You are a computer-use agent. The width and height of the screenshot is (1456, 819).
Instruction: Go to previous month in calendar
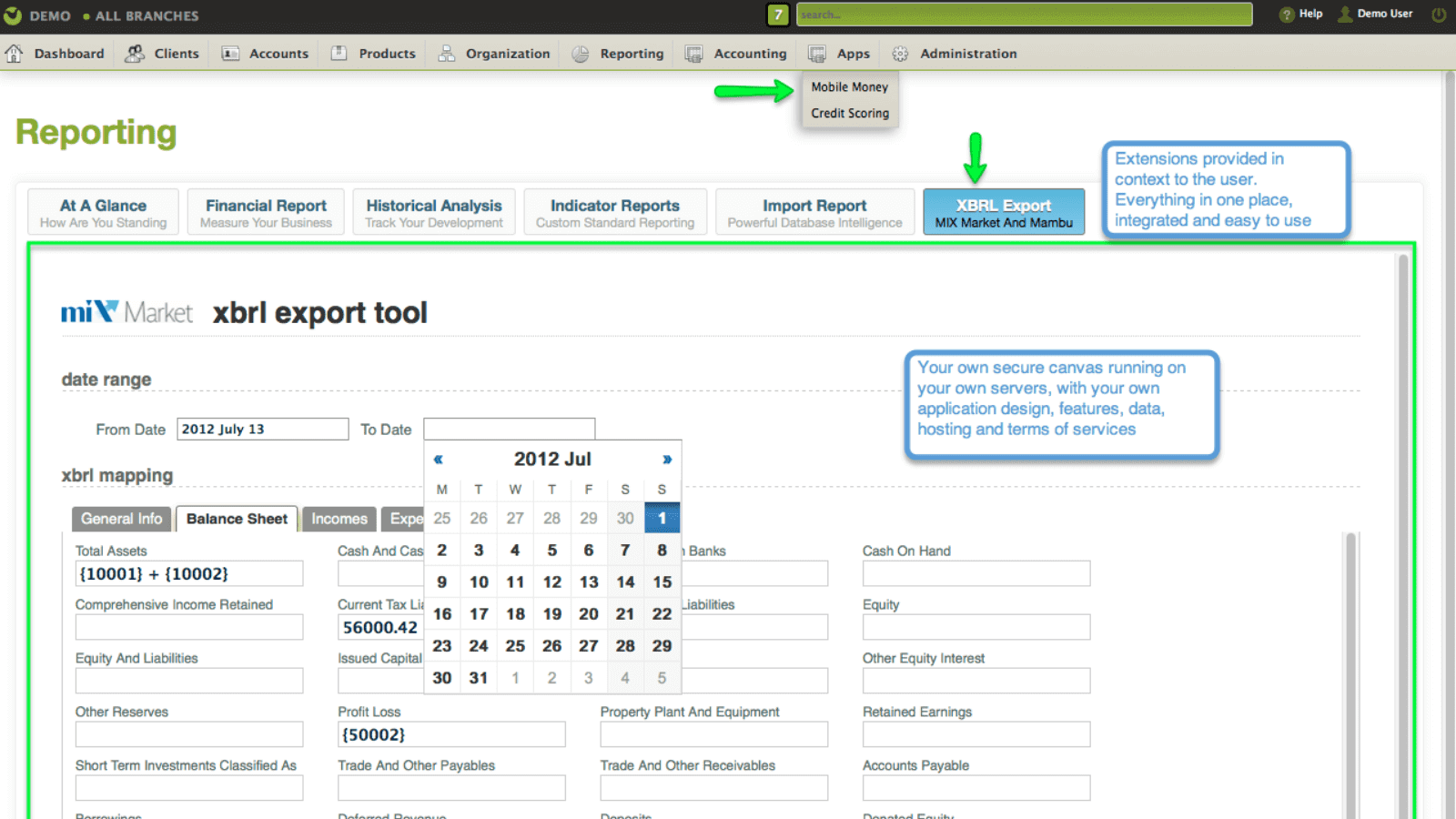439,460
